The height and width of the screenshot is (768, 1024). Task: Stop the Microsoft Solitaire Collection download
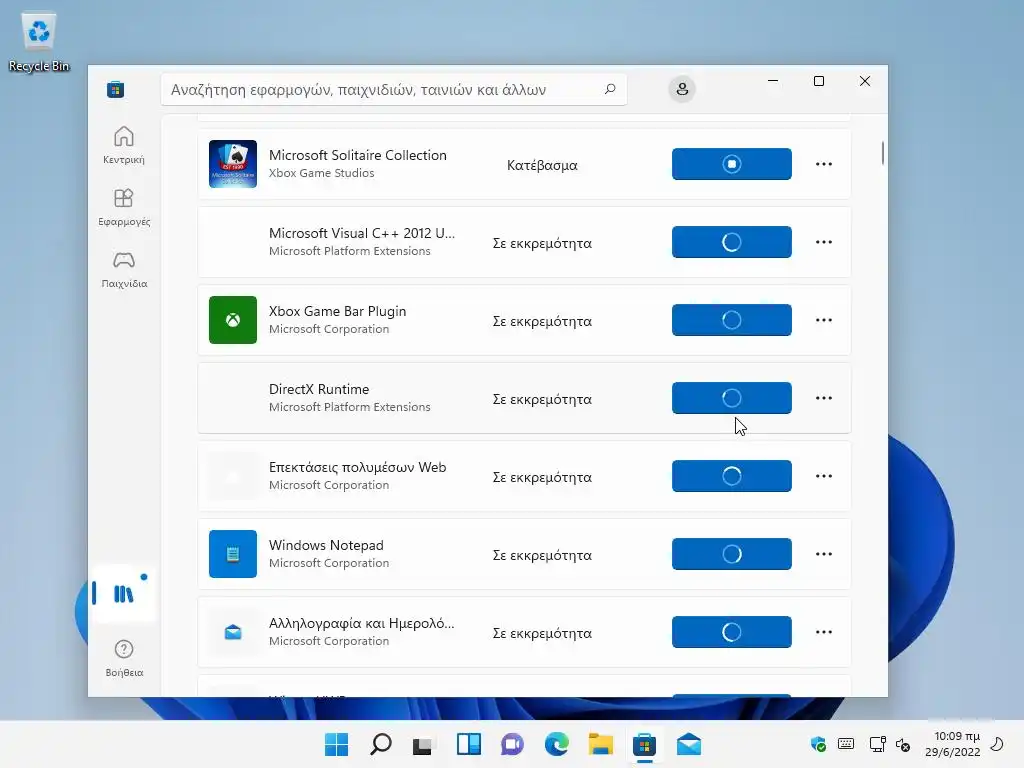tap(731, 164)
